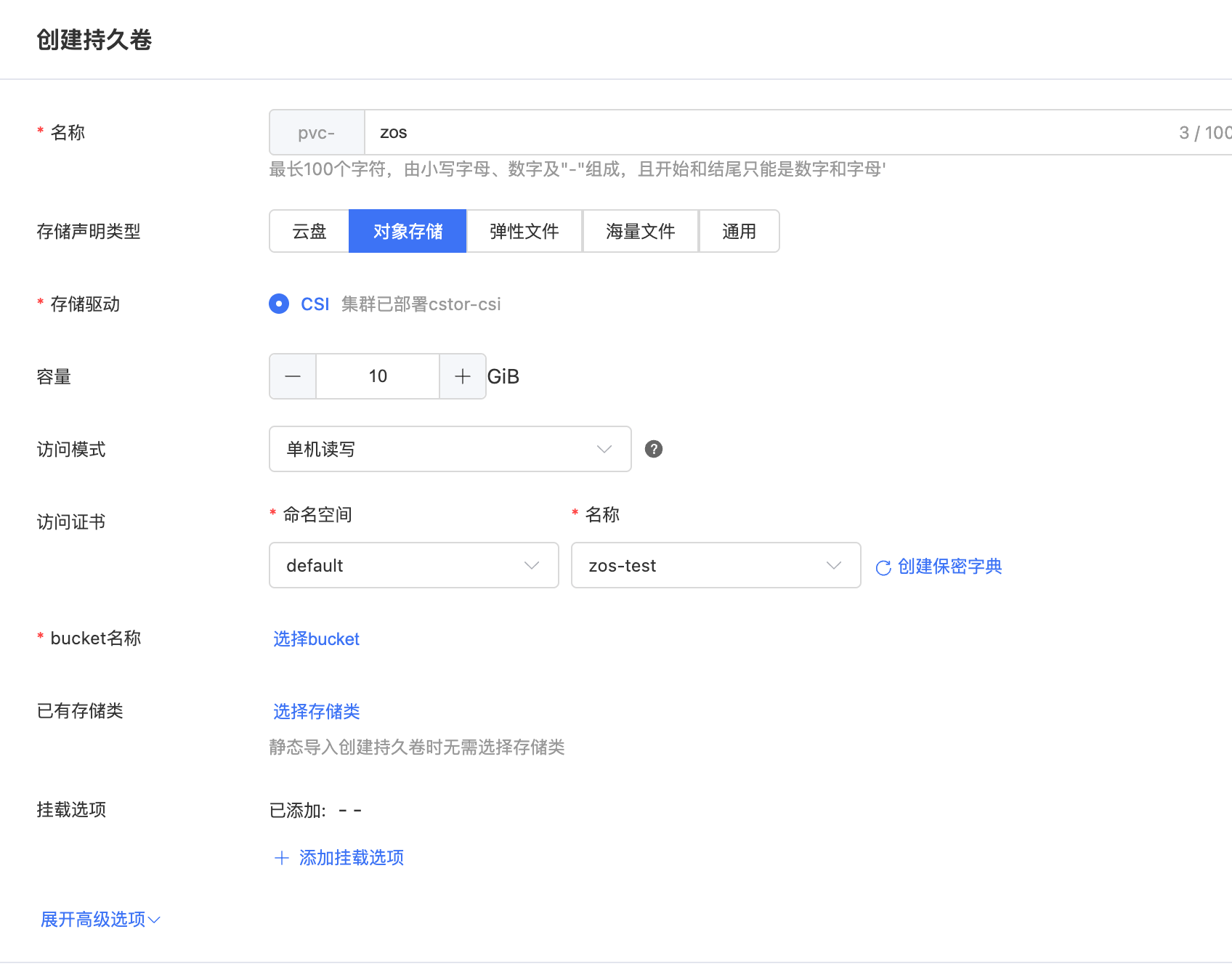
Task: Select the 对象存储 storage type tab
Action: (408, 231)
